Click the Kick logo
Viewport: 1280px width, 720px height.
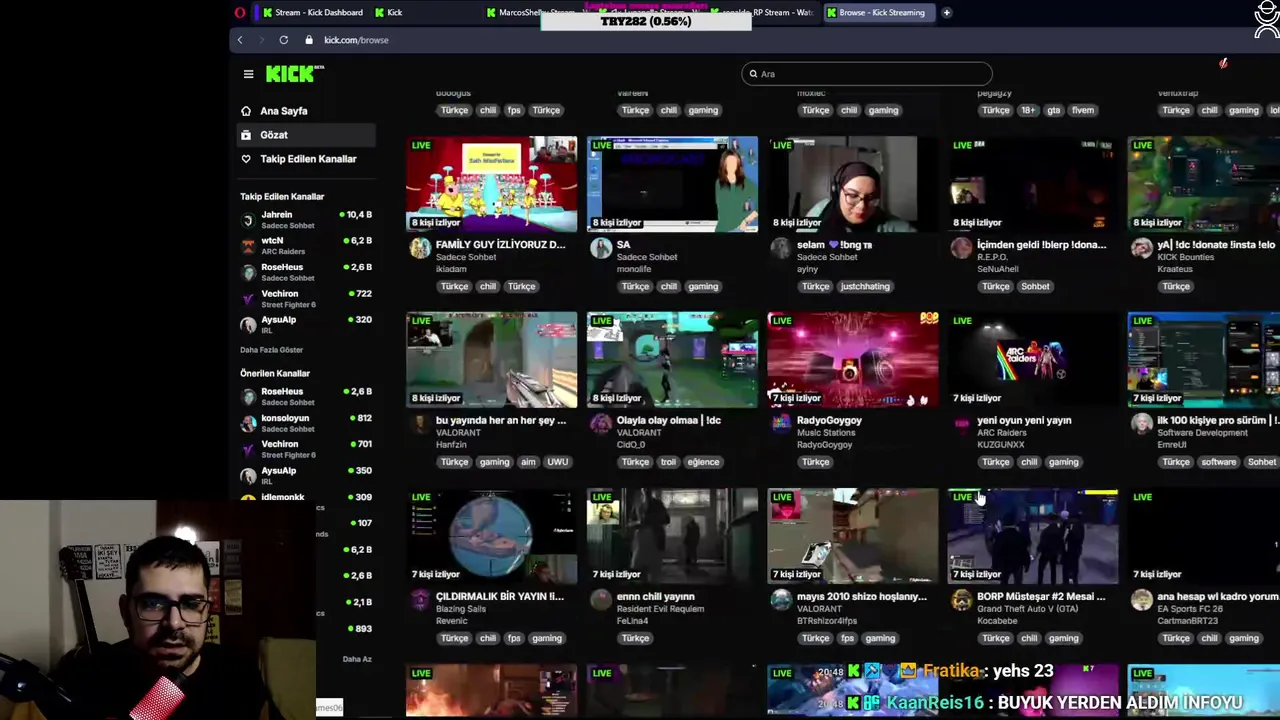point(295,74)
